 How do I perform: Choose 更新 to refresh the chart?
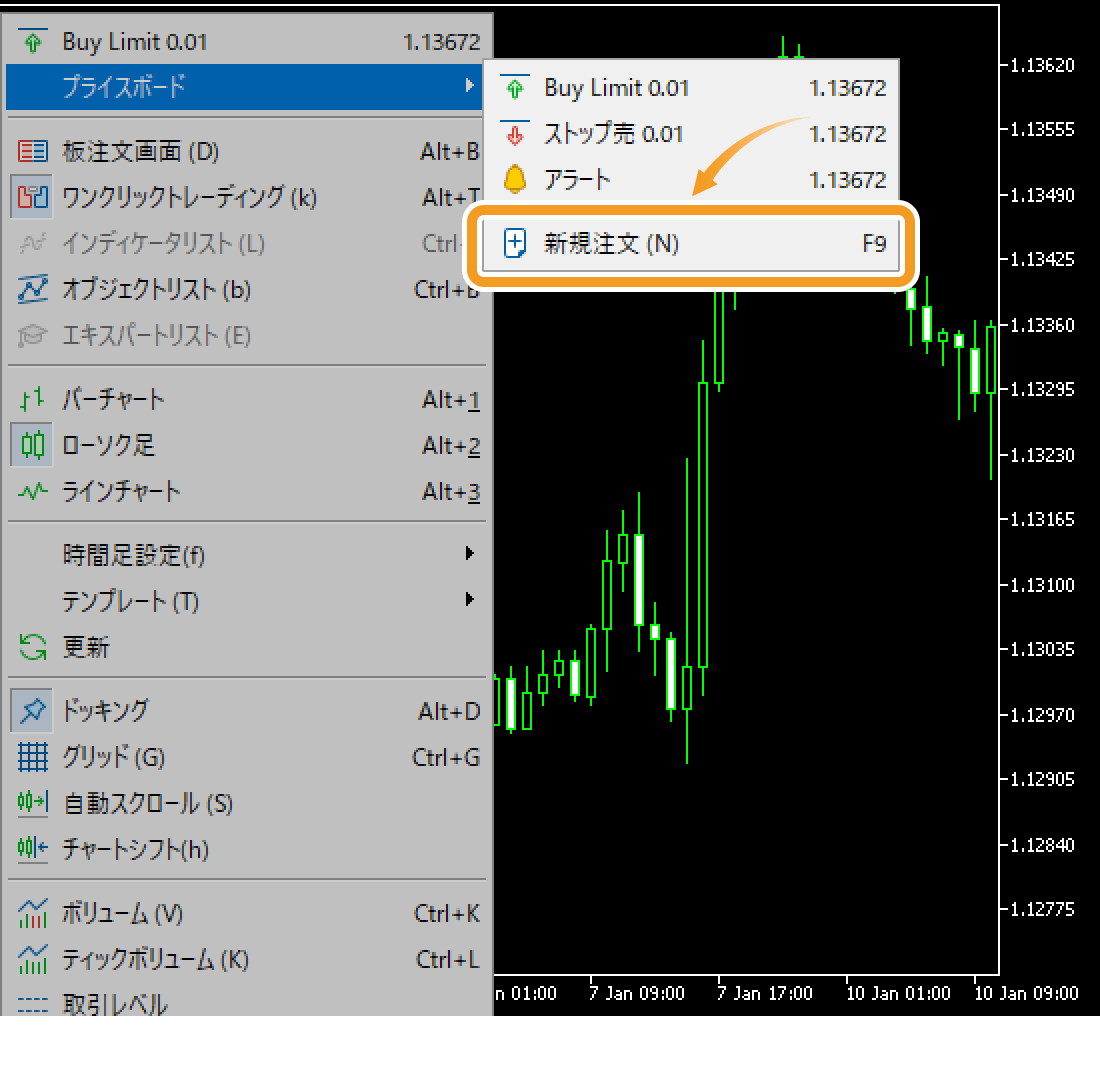[x=246, y=647]
